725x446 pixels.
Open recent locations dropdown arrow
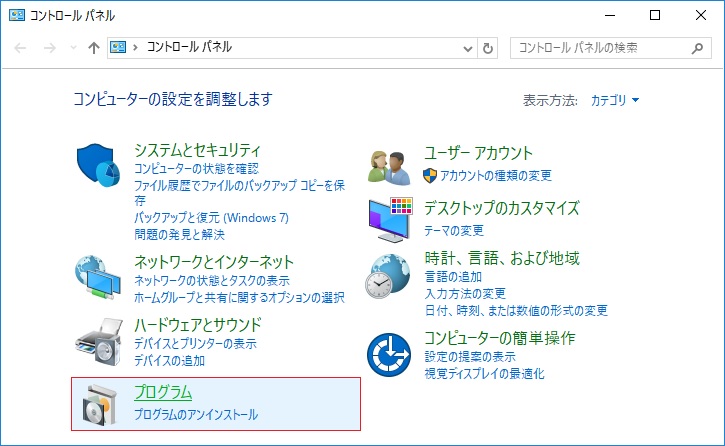(x=73, y=48)
